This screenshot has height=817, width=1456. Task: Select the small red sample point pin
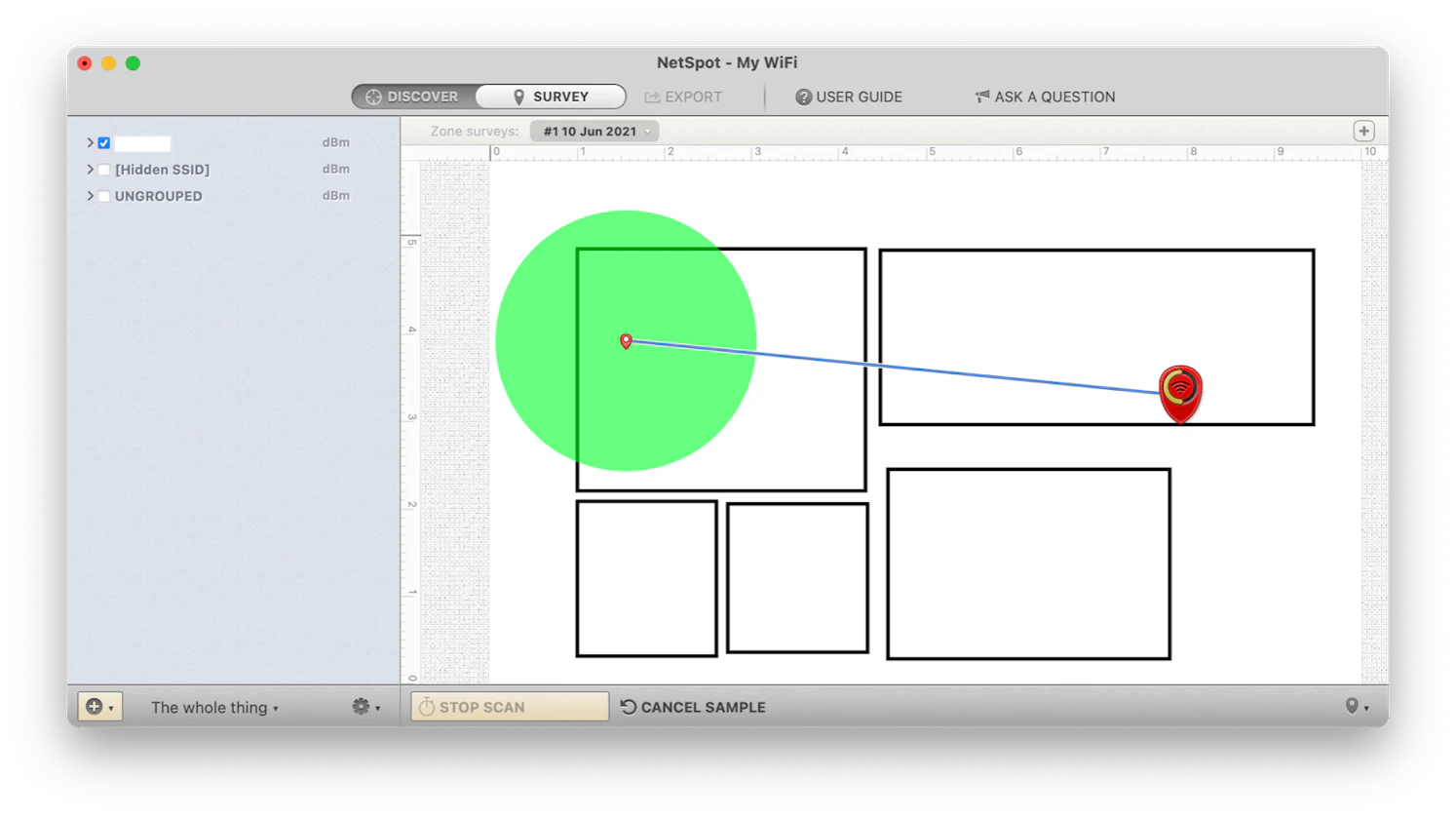tap(626, 340)
